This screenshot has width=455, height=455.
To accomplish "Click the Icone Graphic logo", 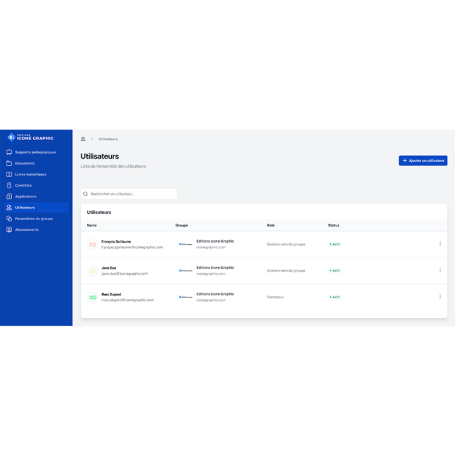I will (x=30, y=137).
